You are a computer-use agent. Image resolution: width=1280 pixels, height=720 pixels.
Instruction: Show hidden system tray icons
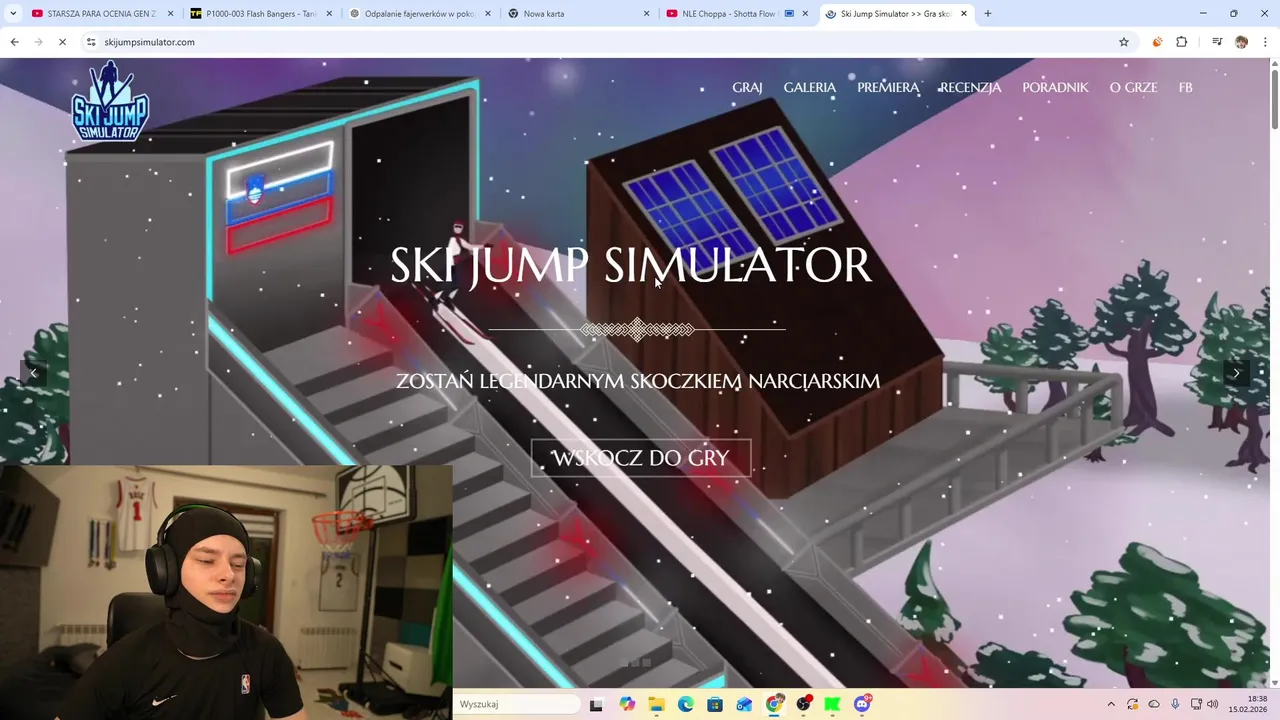(1110, 704)
